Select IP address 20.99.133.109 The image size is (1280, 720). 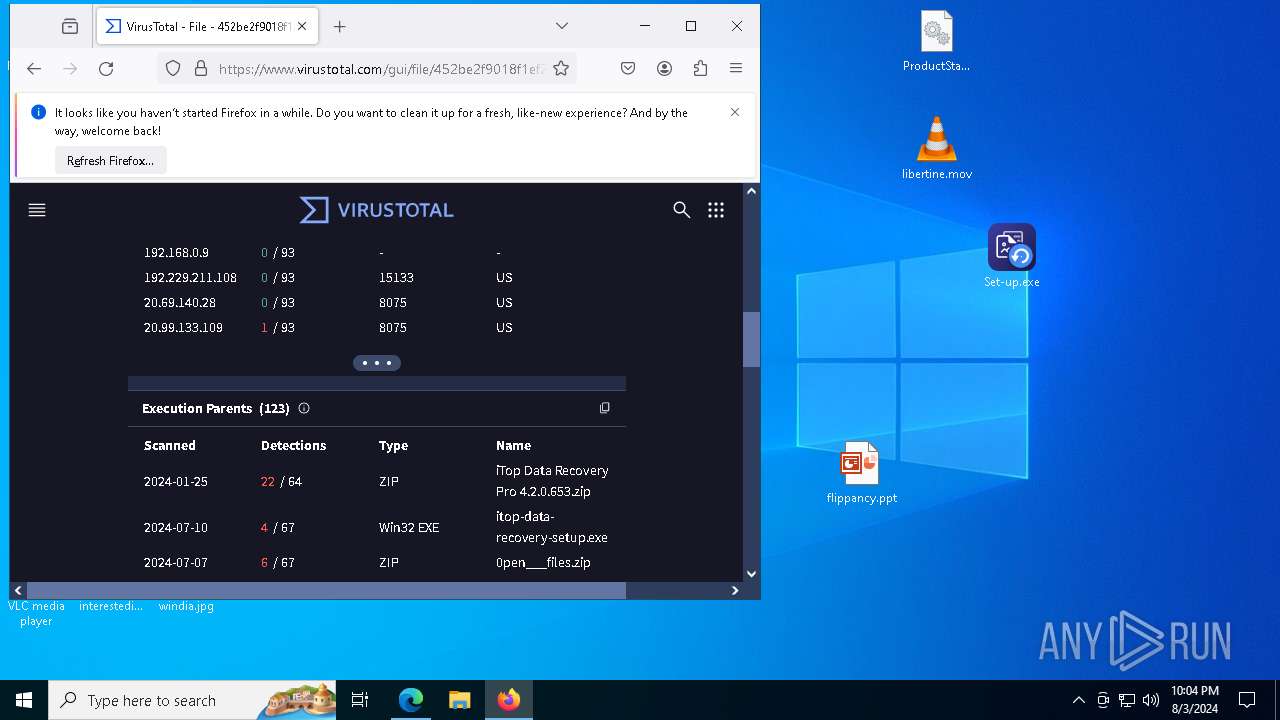(184, 328)
